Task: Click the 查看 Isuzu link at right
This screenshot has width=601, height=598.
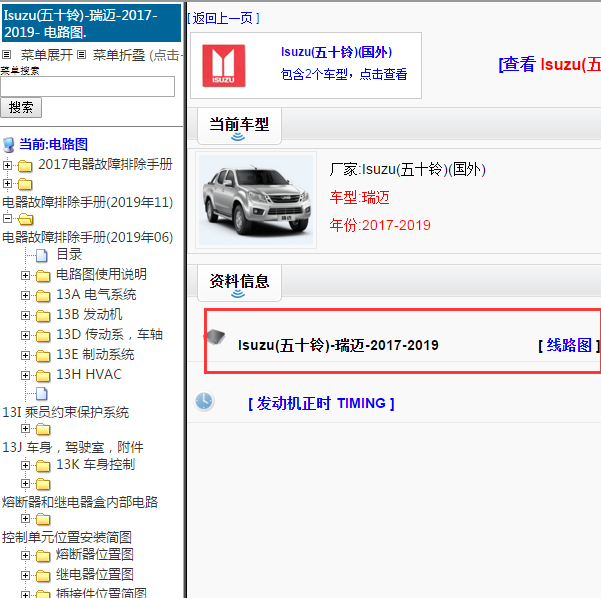Action: pos(550,64)
